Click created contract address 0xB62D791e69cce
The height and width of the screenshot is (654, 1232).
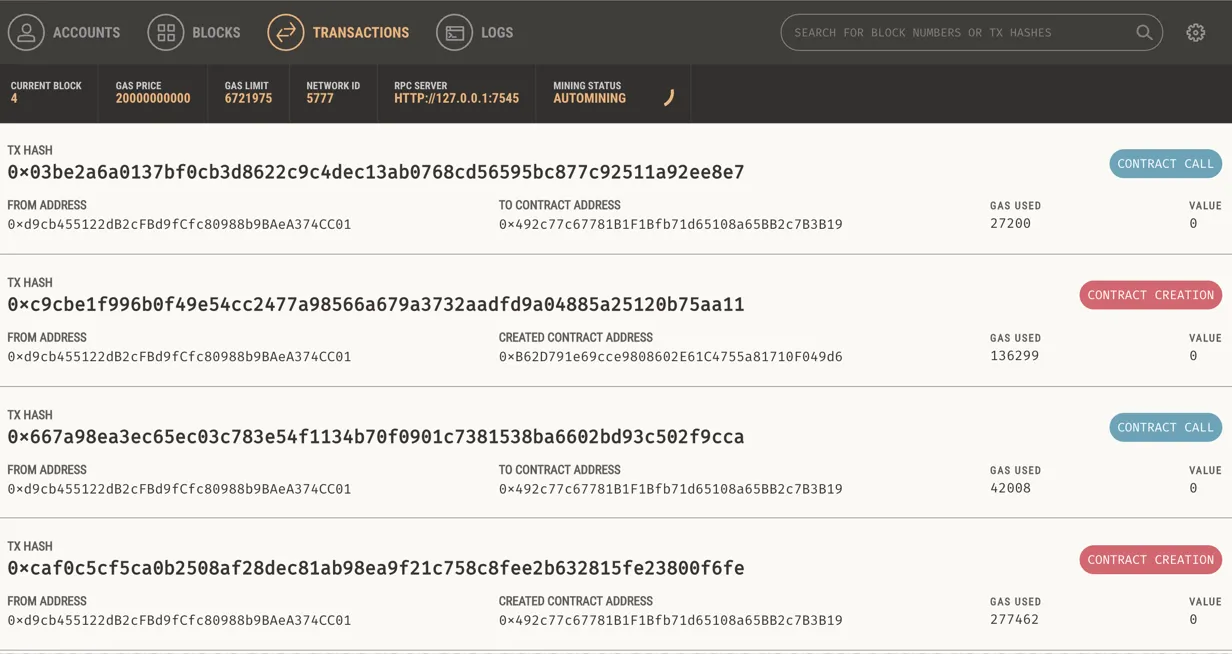pos(671,356)
